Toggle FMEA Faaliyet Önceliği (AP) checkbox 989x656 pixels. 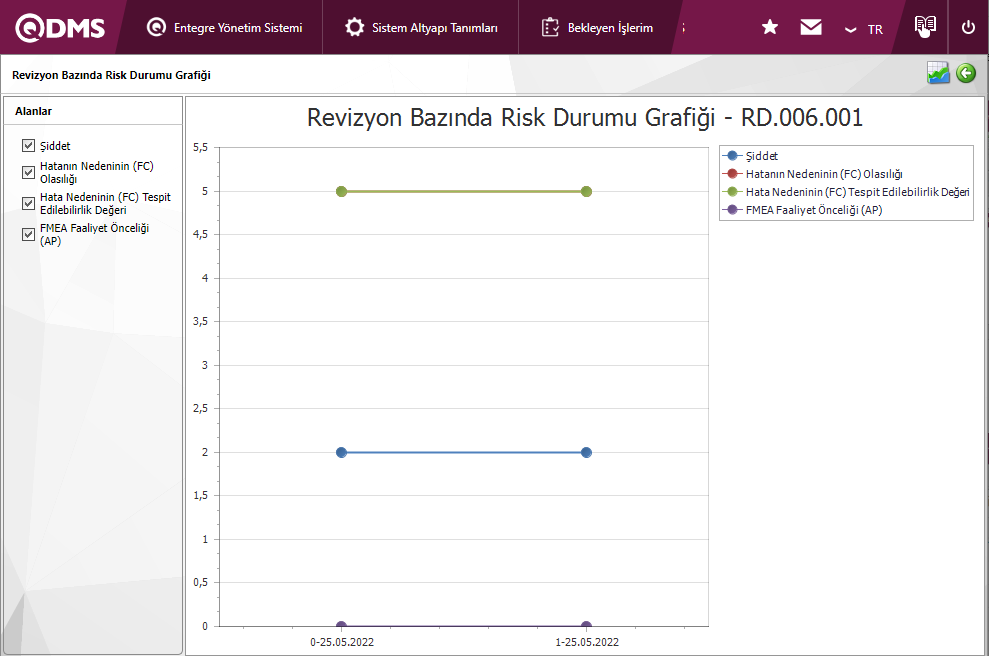point(28,234)
